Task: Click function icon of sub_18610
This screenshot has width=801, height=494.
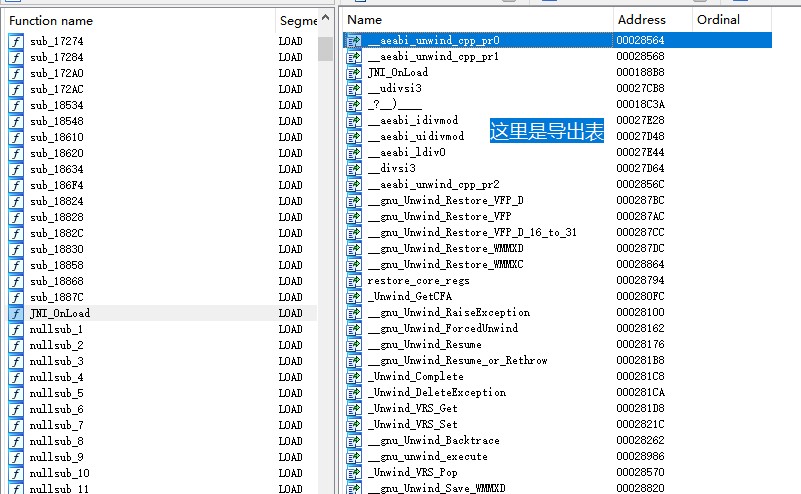Action: (x=16, y=137)
